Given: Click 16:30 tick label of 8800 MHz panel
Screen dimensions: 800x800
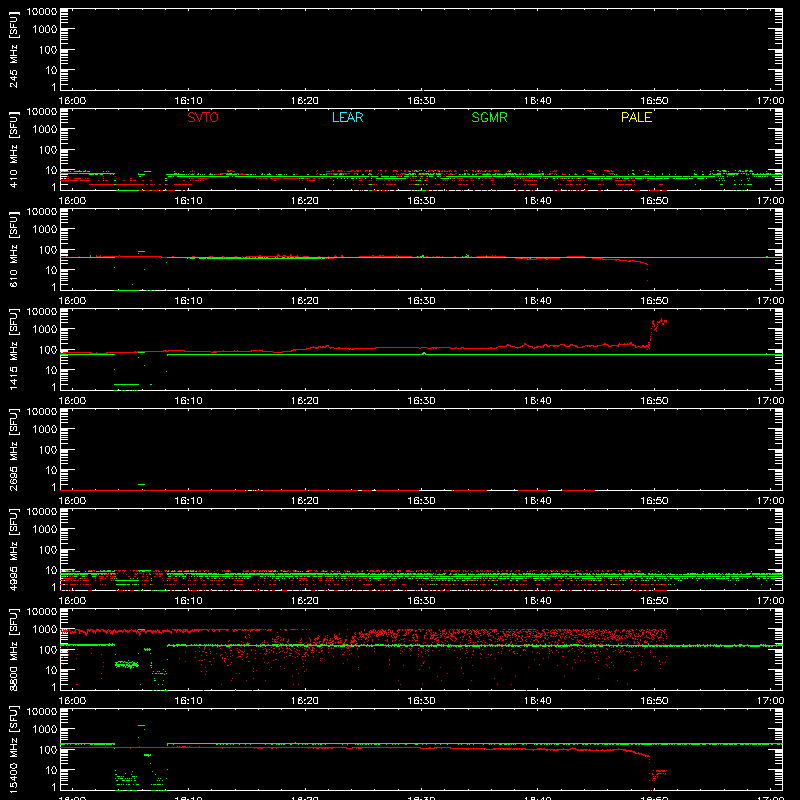Looking at the screenshot, I should click(x=421, y=701).
